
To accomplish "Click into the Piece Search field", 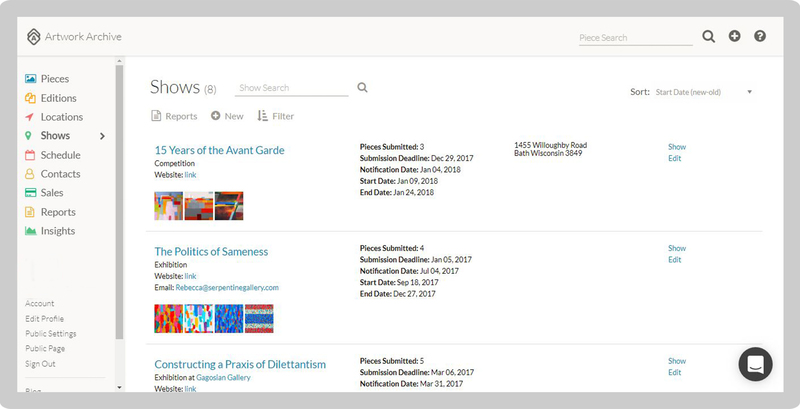I will coord(635,38).
